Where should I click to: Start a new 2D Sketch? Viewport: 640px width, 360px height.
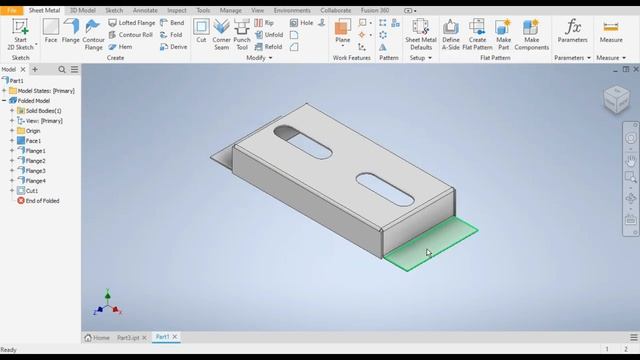pos(20,34)
